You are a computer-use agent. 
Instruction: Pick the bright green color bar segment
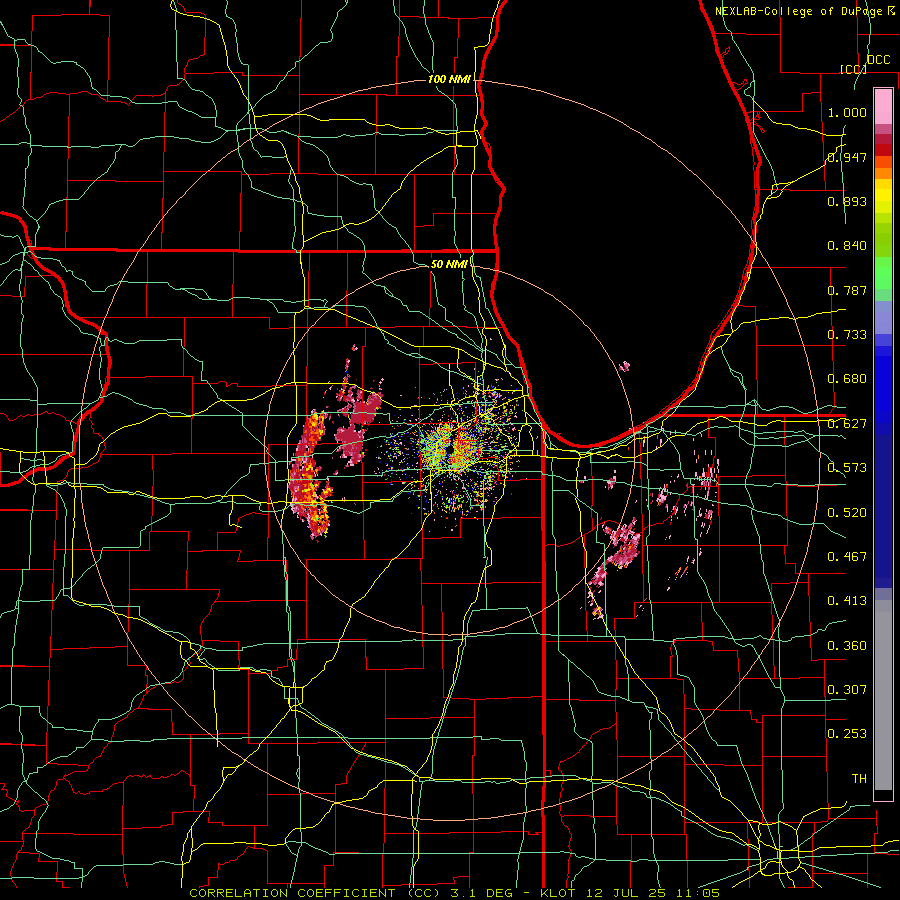click(x=883, y=273)
